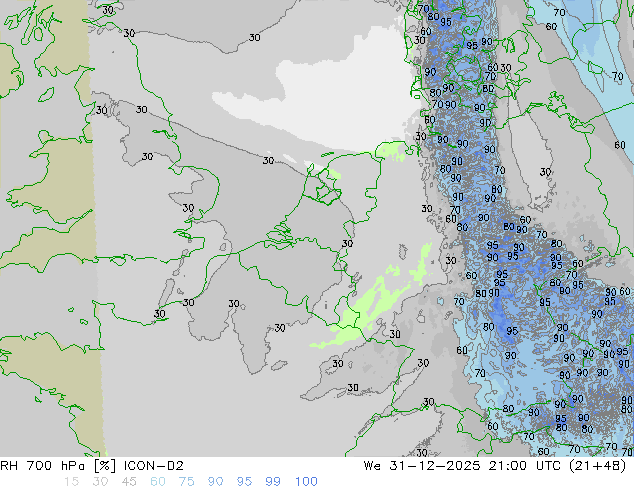Click the "We 31-12-2025" date text

point(422,466)
